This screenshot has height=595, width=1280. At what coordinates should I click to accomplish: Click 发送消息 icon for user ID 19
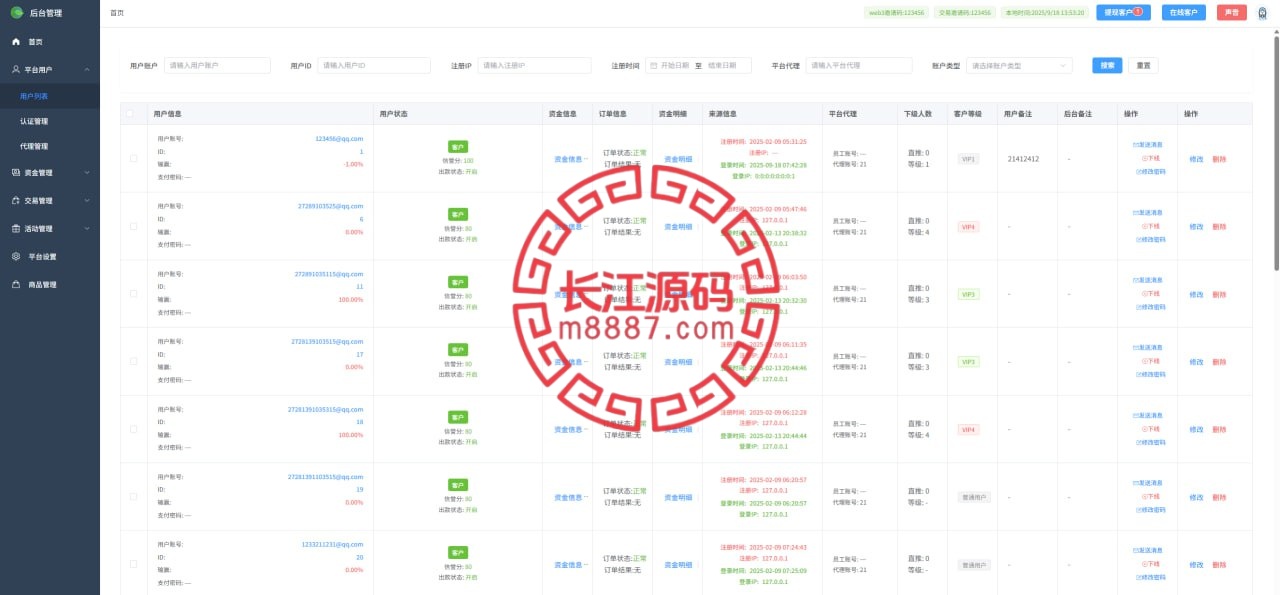click(x=1135, y=483)
